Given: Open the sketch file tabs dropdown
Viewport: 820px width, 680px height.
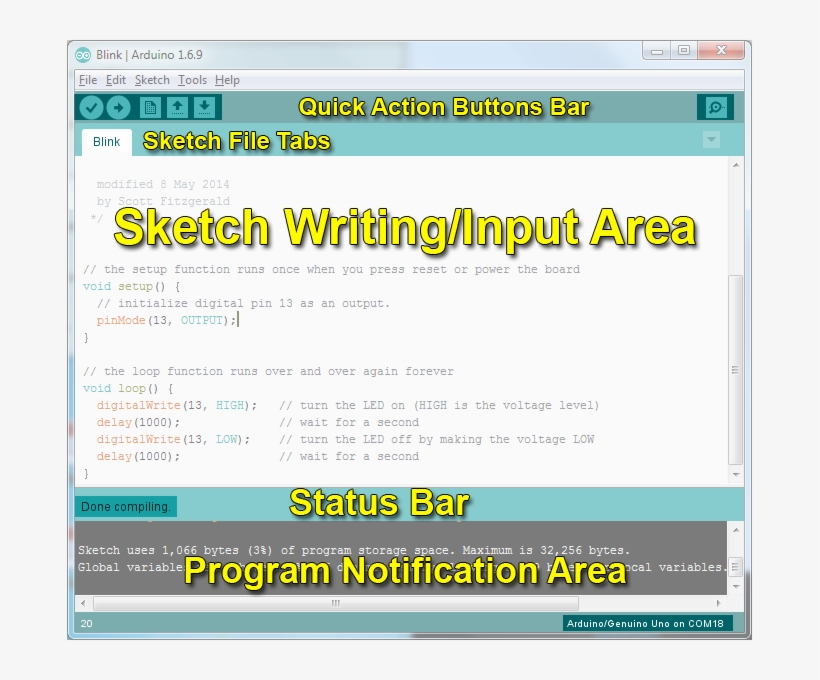Looking at the screenshot, I should (711, 140).
